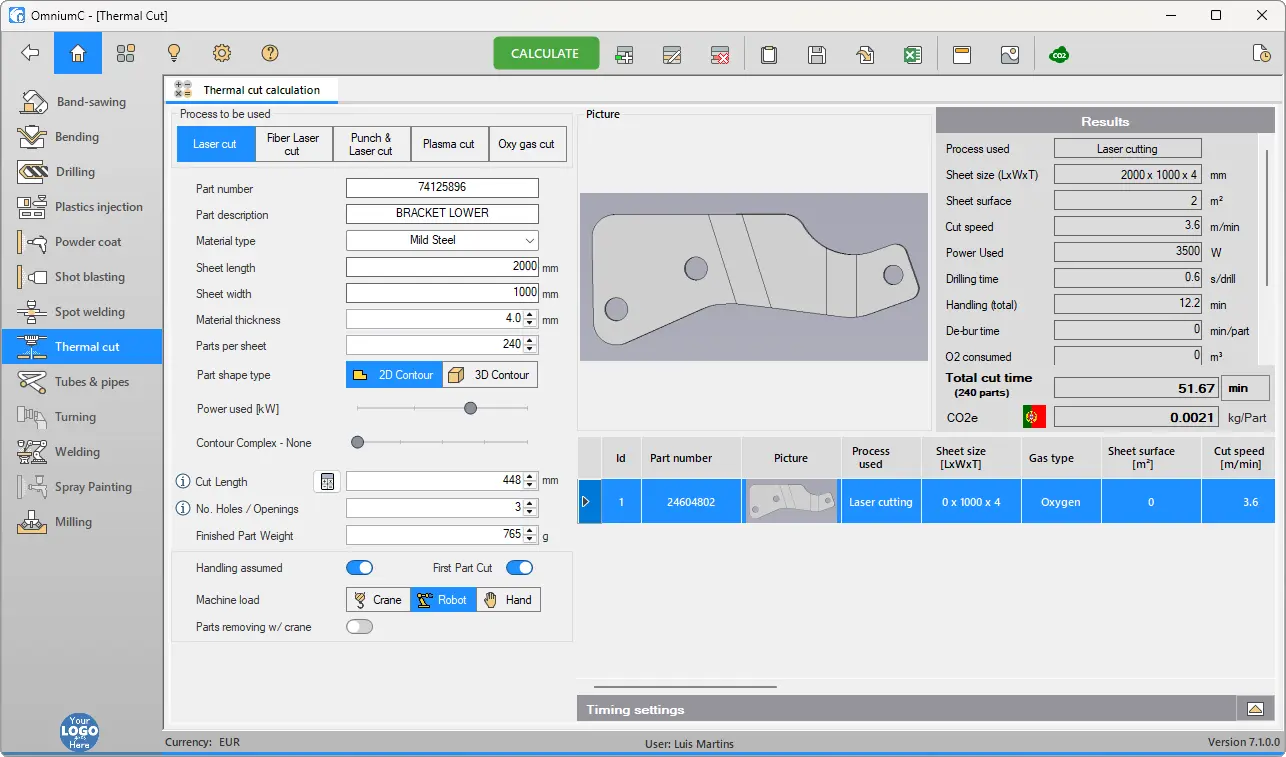This screenshot has width=1286, height=757.
Task: Open the calculator next to Cut Length
Action: 327,482
